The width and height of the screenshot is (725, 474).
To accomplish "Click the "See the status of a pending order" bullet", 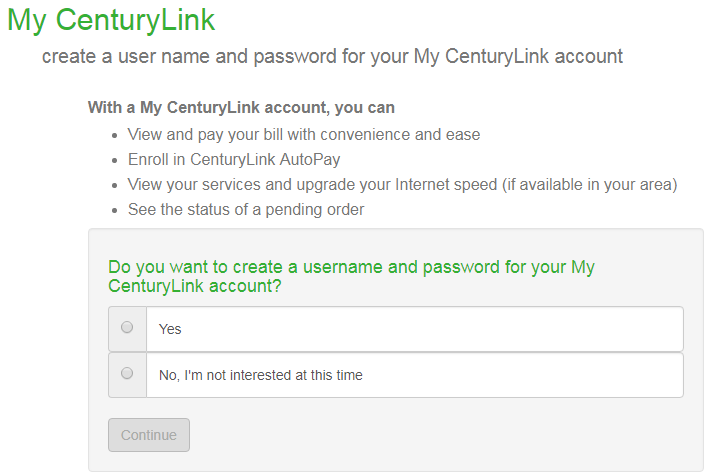I will point(246,210).
